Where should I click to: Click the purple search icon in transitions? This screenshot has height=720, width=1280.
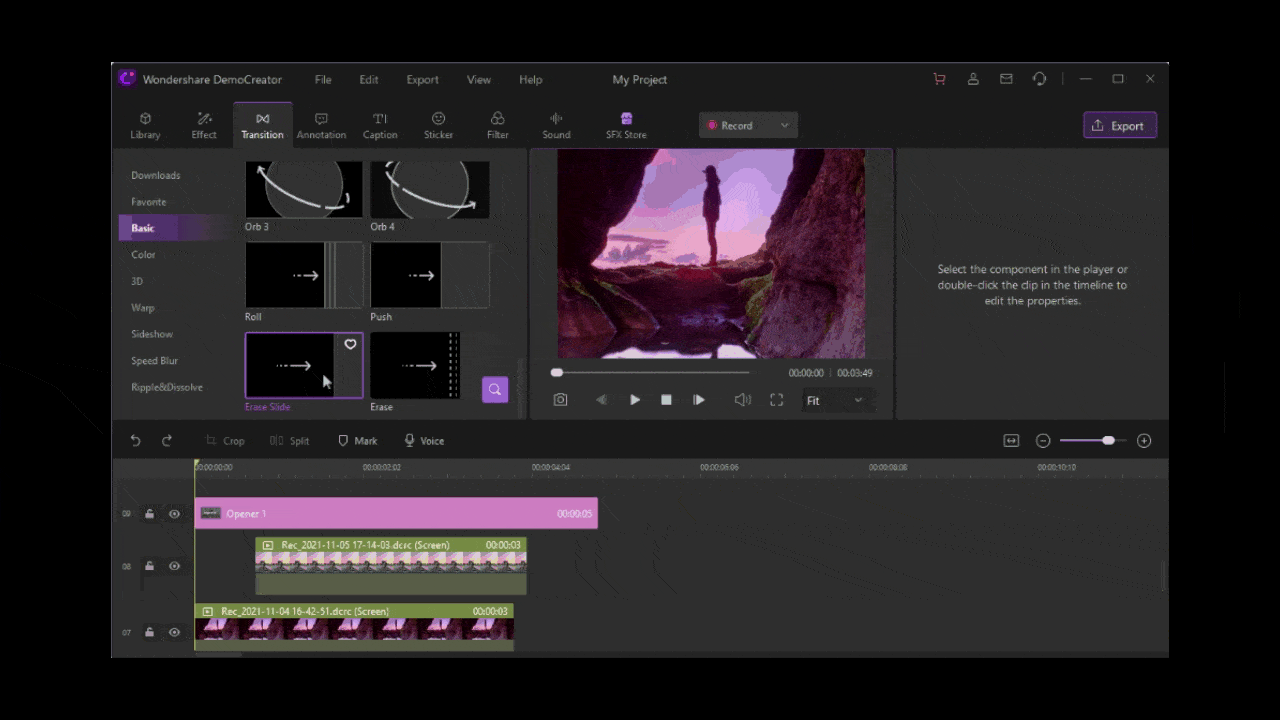494,390
